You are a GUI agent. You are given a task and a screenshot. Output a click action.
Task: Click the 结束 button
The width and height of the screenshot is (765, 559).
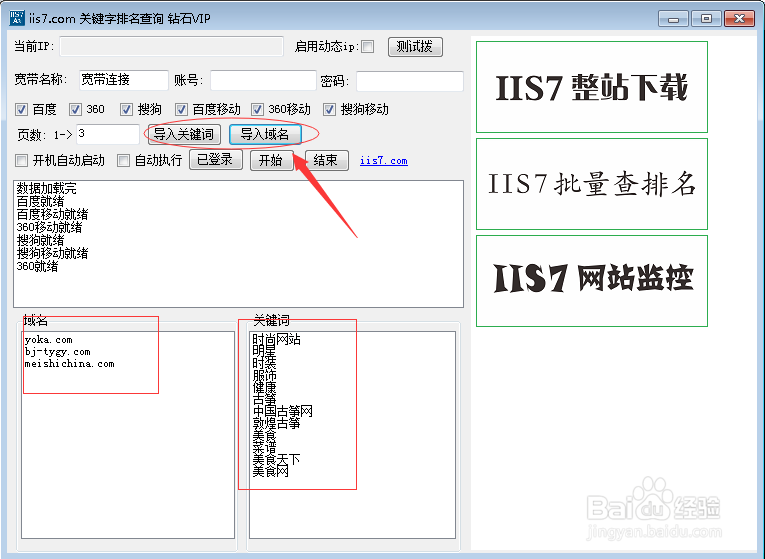(326, 160)
